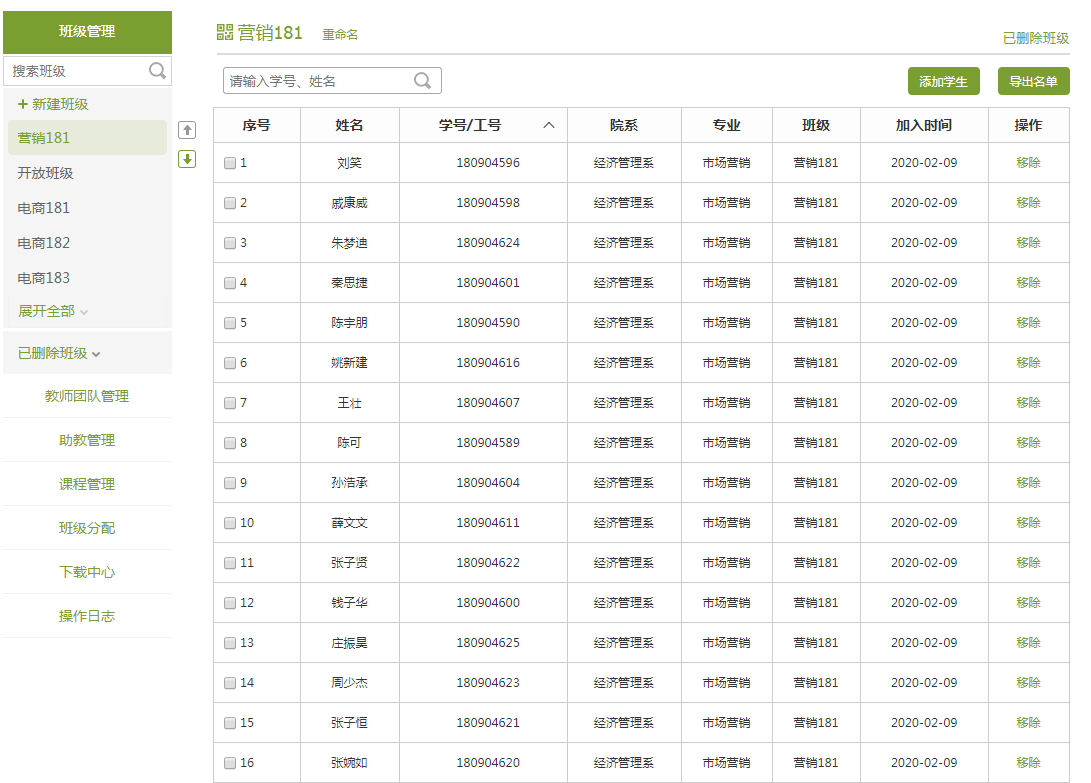Click the QR code icon beside 营销181 title
Image resolution: width=1091 pixels, height=783 pixels.
pyautogui.click(x=225, y=33)
